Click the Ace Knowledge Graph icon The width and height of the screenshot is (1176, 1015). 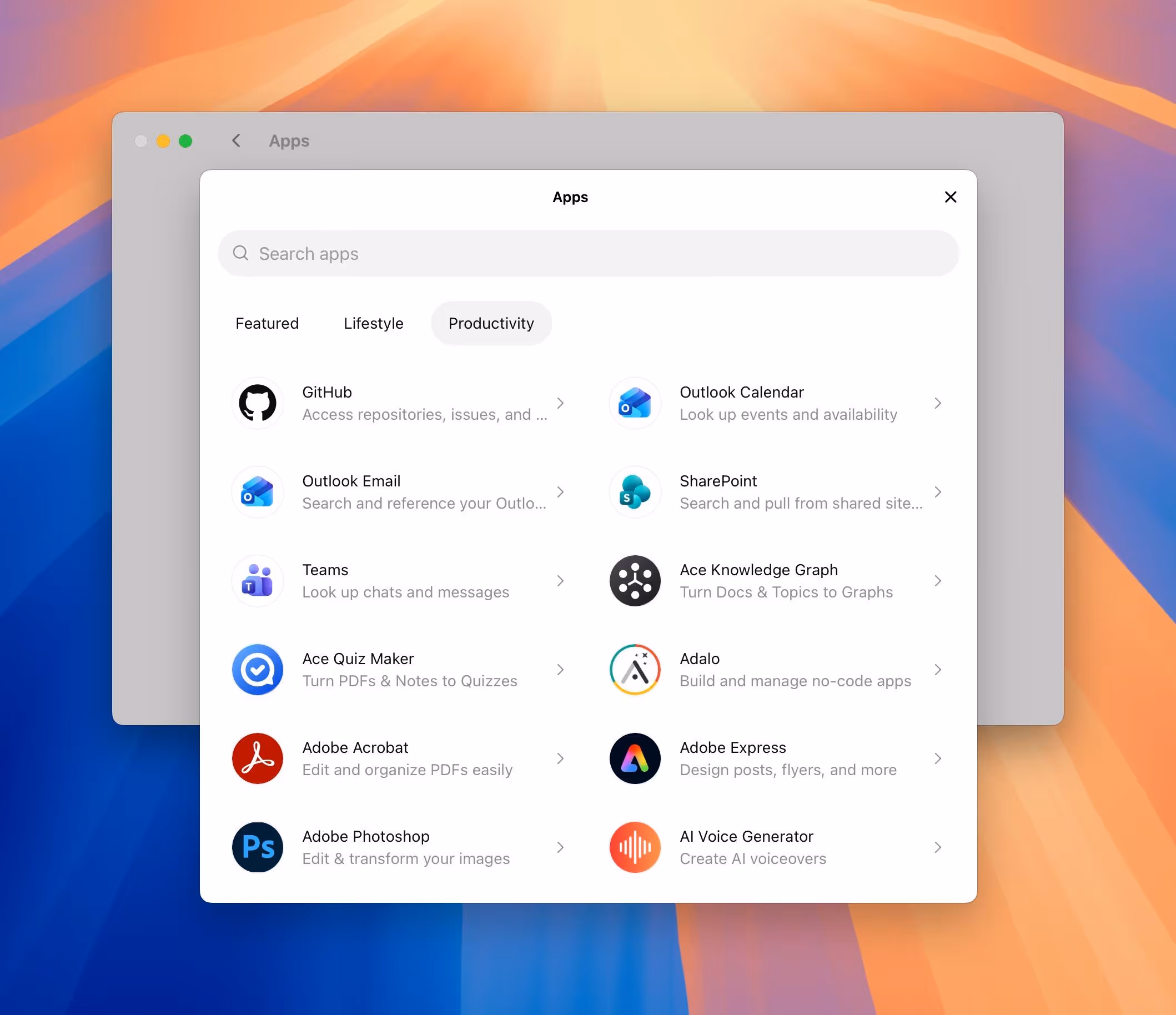[635, 581]
